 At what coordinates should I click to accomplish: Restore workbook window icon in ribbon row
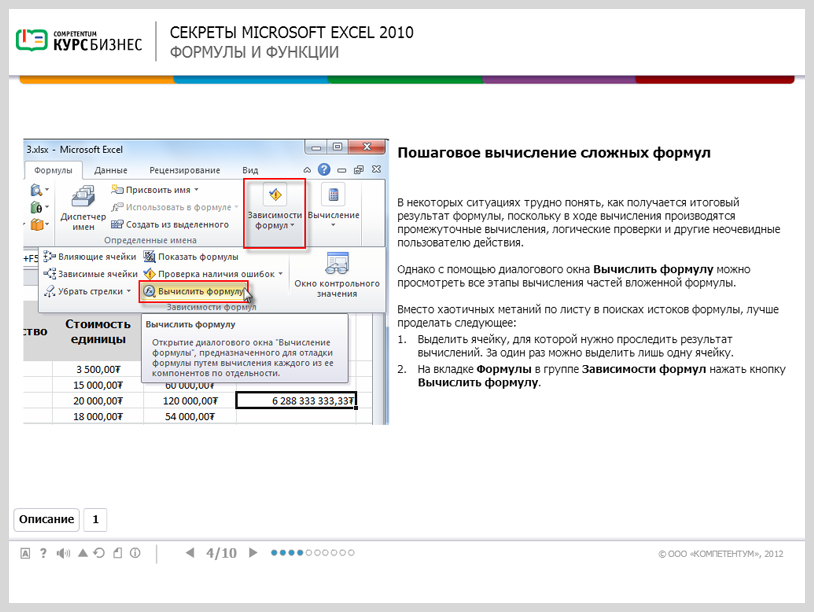(359, 170)
